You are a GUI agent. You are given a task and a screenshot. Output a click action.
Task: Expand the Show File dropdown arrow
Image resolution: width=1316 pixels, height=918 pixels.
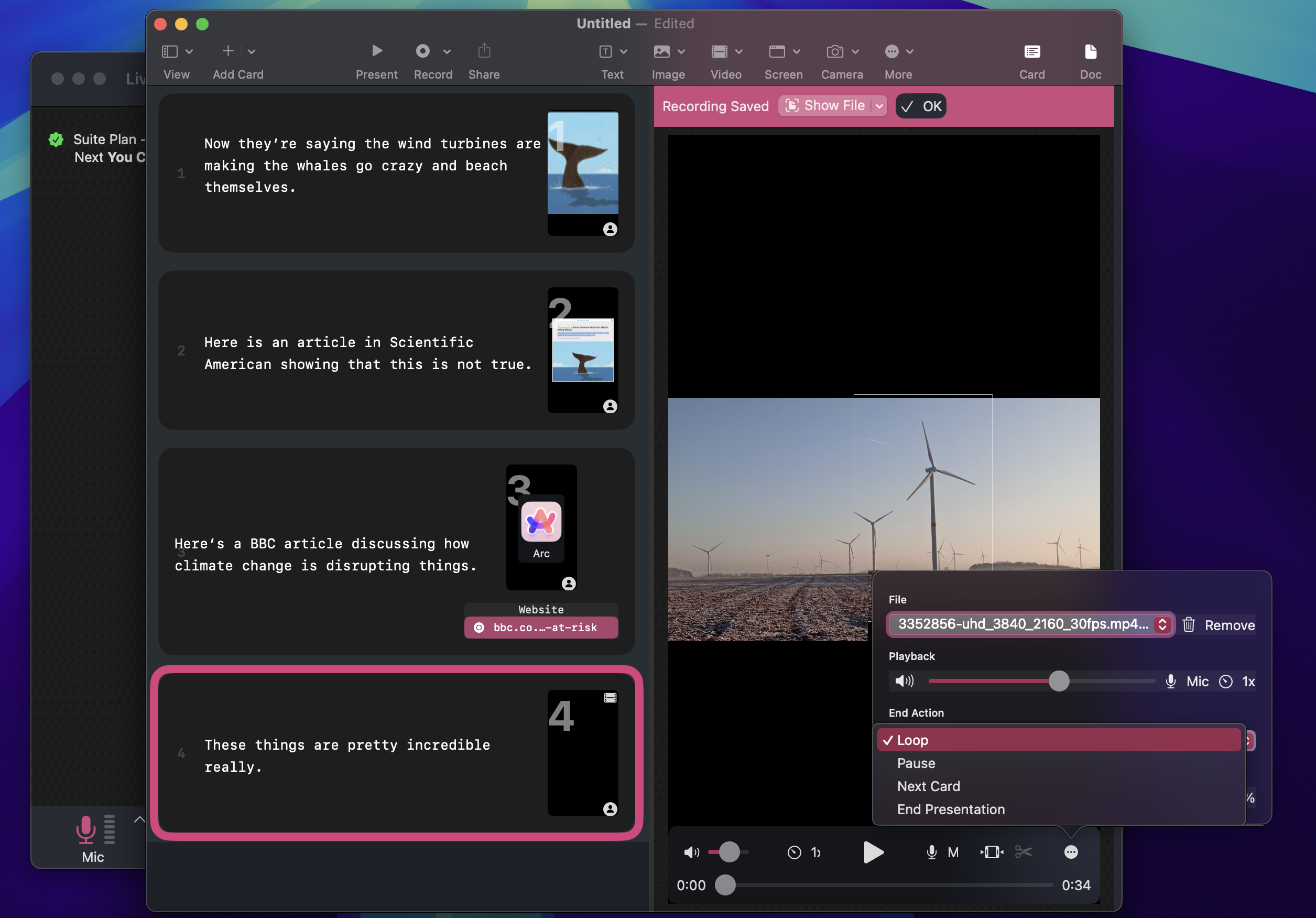point(879,106)
